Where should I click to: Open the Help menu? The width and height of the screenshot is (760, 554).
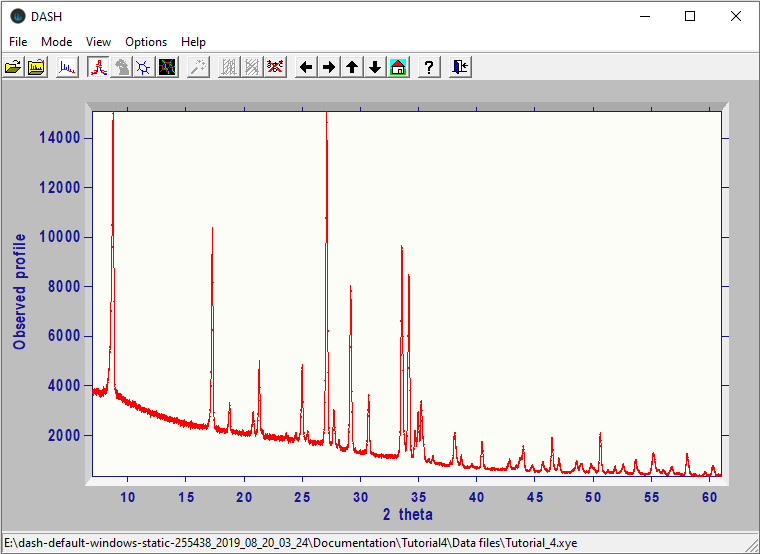[x=193, y=42]
